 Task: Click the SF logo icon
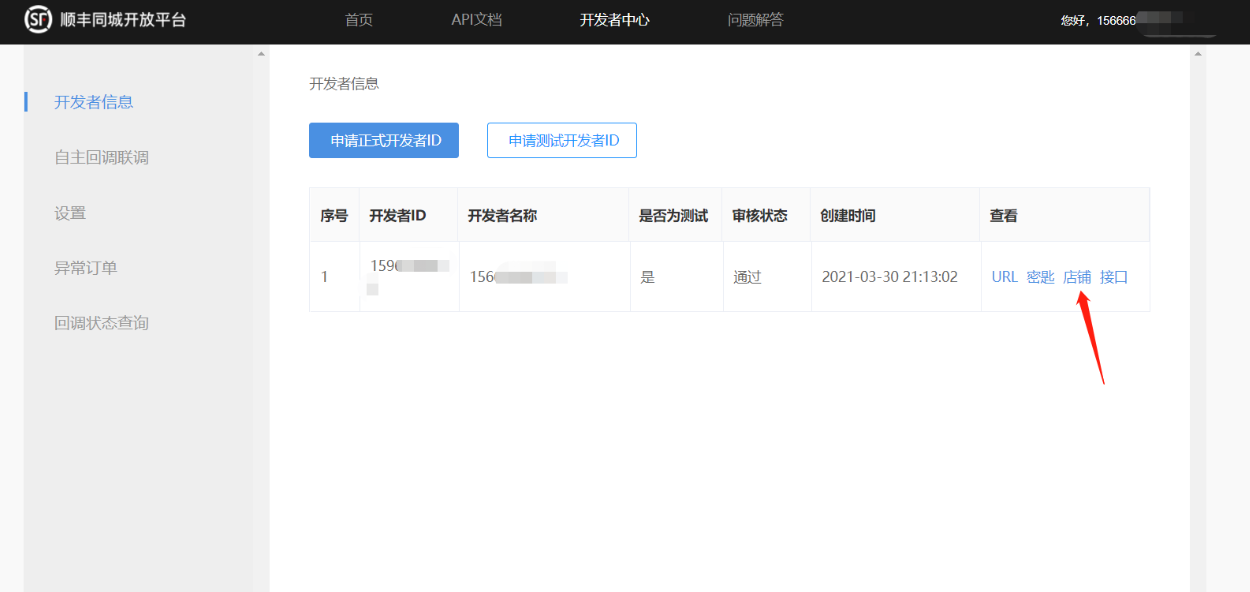coord(37,19)
